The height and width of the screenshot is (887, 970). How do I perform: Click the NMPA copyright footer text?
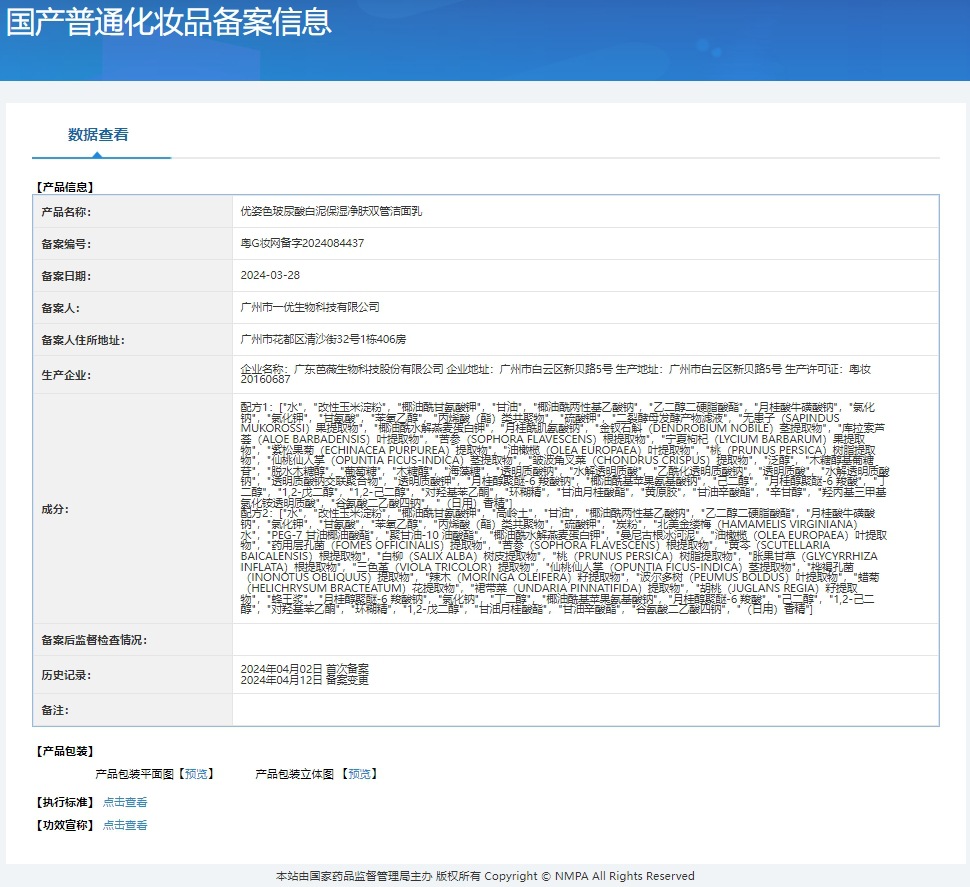485,876
